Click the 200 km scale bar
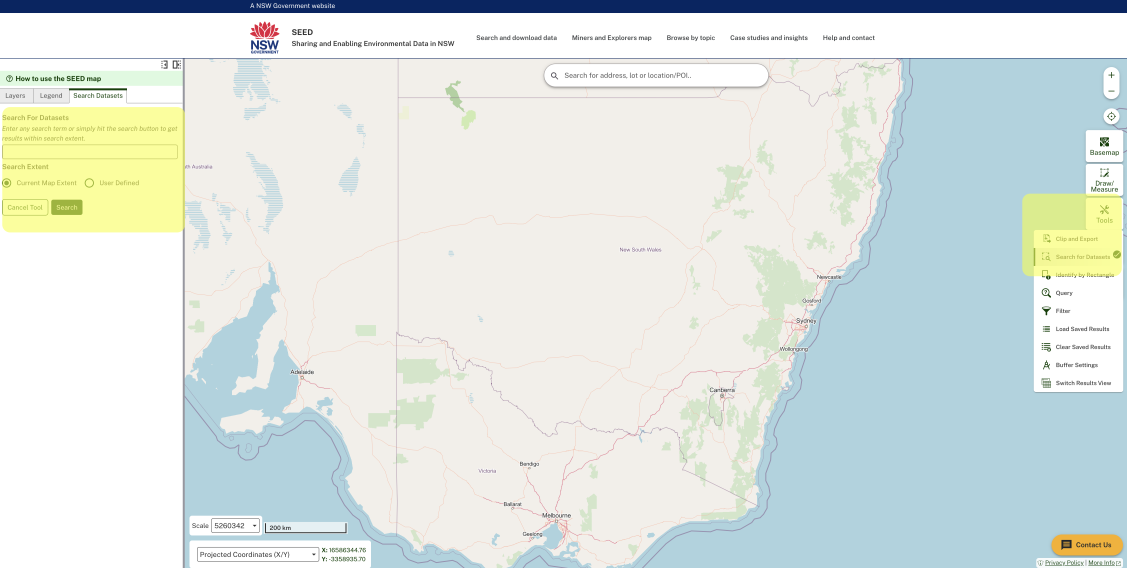 pos(305,528)
